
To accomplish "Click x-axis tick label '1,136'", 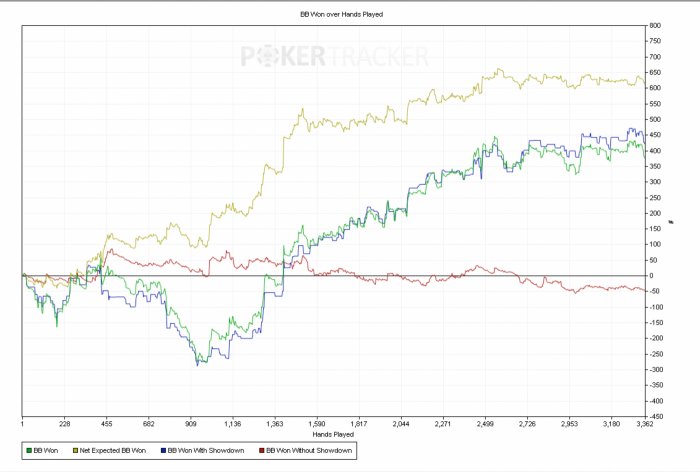I will coord(233,424).
